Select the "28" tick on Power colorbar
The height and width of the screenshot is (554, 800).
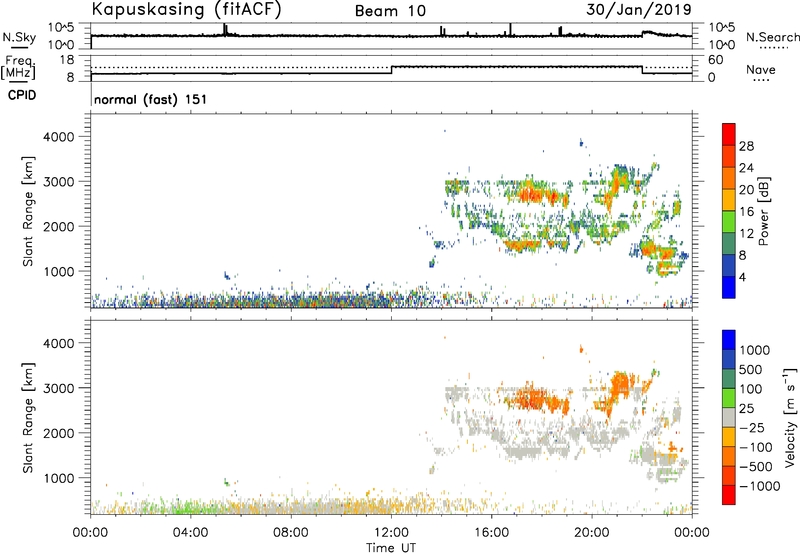tap(746, 146)
